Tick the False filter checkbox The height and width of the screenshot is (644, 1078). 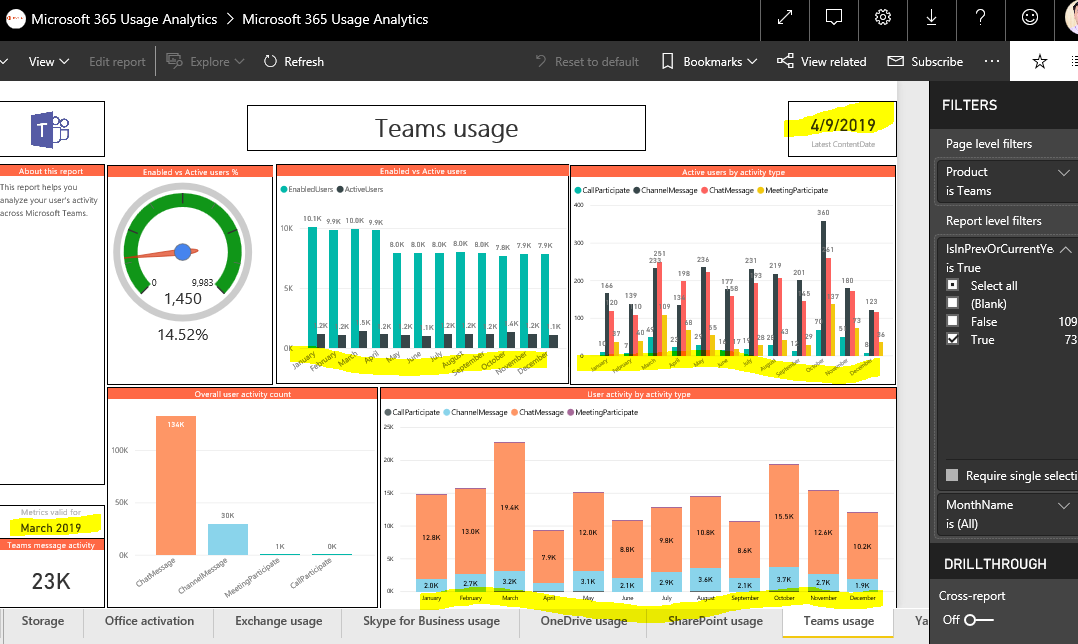click(x=953, y=321)
